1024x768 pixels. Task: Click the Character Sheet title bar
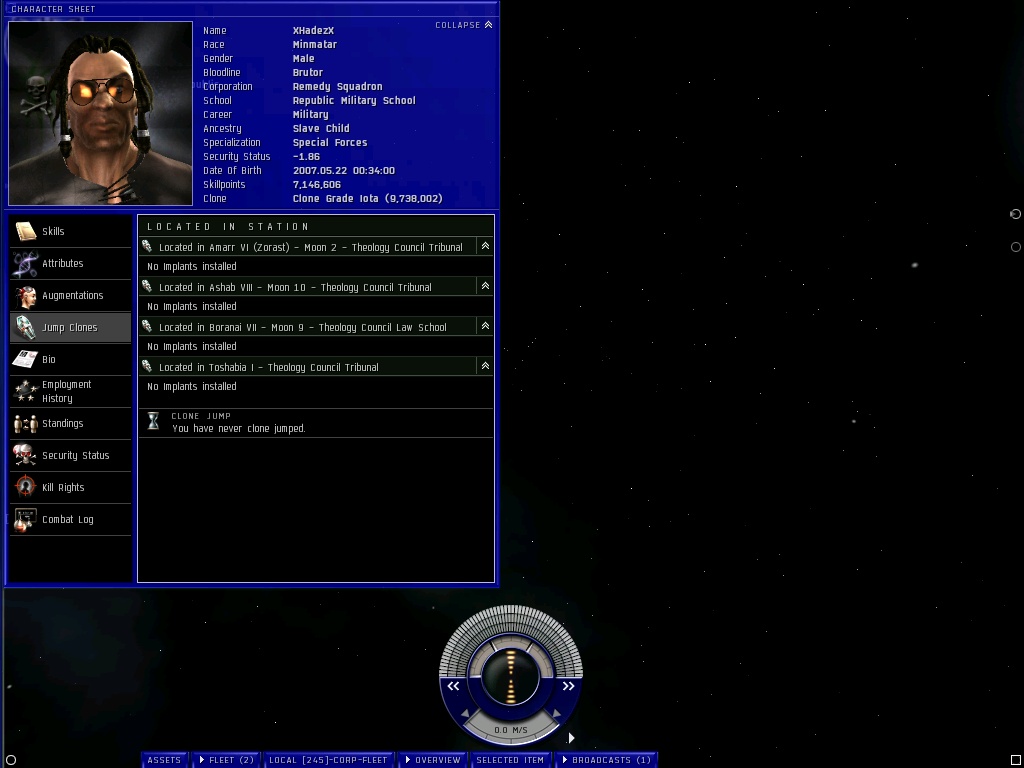click(x=251, y=8)
